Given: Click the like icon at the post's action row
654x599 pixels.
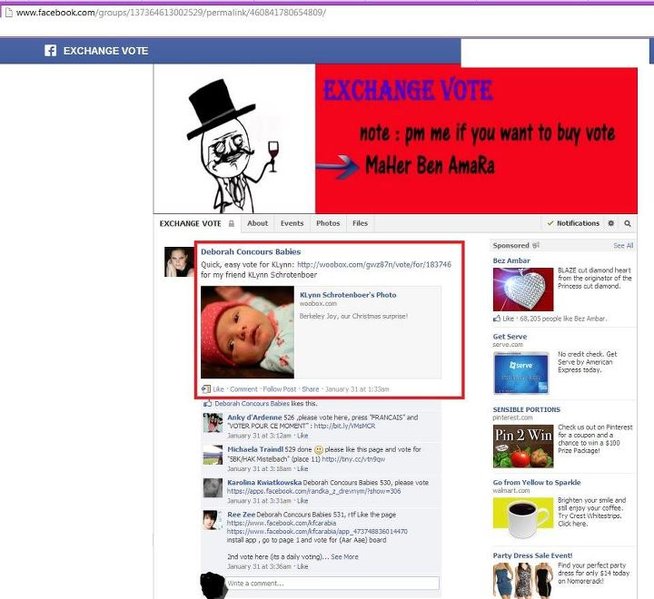Looking at the screenshot, I should (206, 389).
